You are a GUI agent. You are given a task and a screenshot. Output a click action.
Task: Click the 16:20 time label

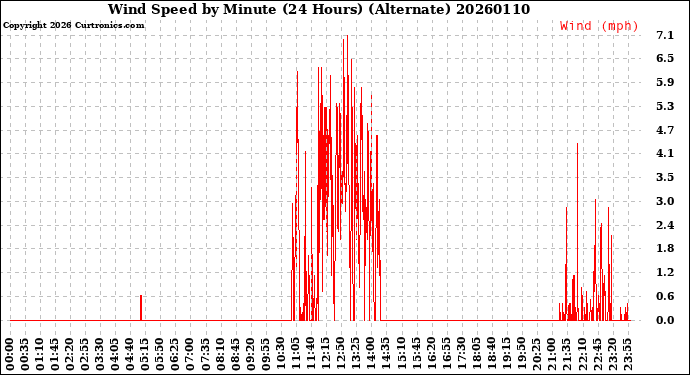coord(431,354)
